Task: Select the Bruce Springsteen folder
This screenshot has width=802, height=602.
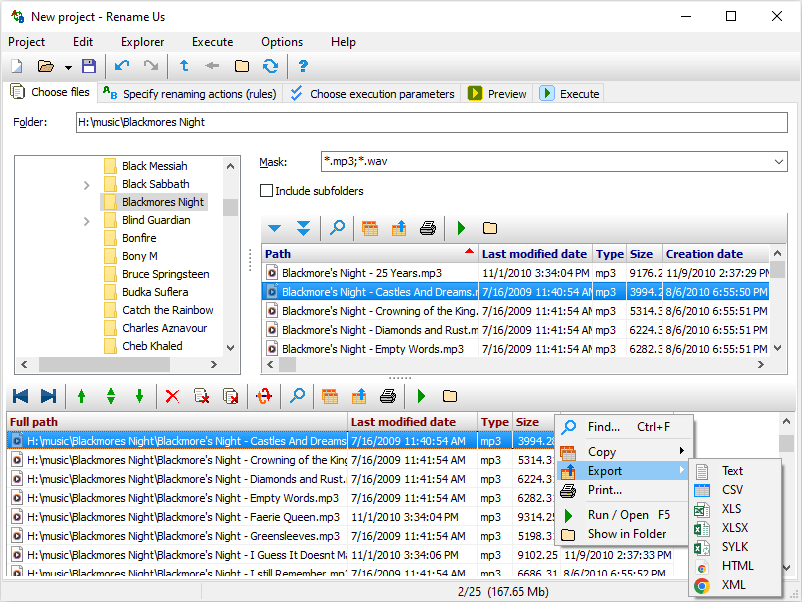Action: point(165,274)
